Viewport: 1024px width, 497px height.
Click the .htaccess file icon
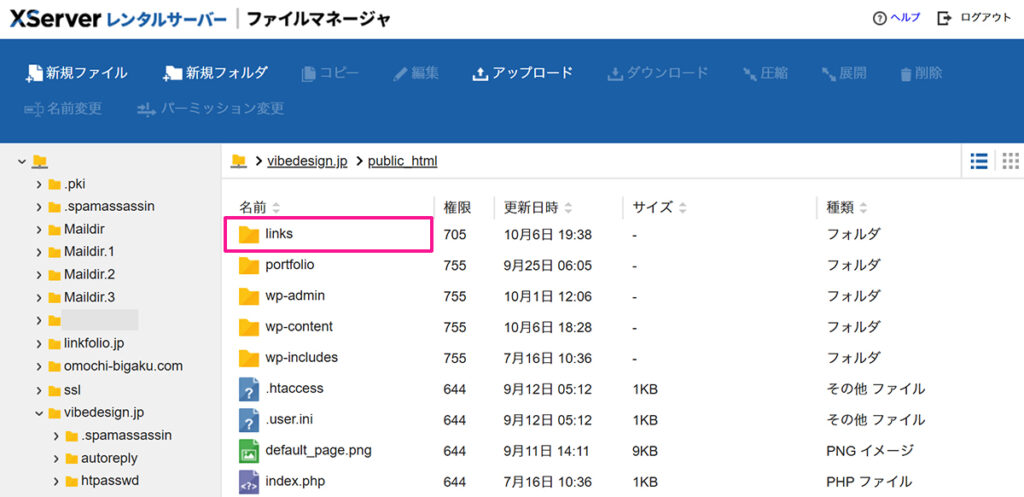click(249, 389)
